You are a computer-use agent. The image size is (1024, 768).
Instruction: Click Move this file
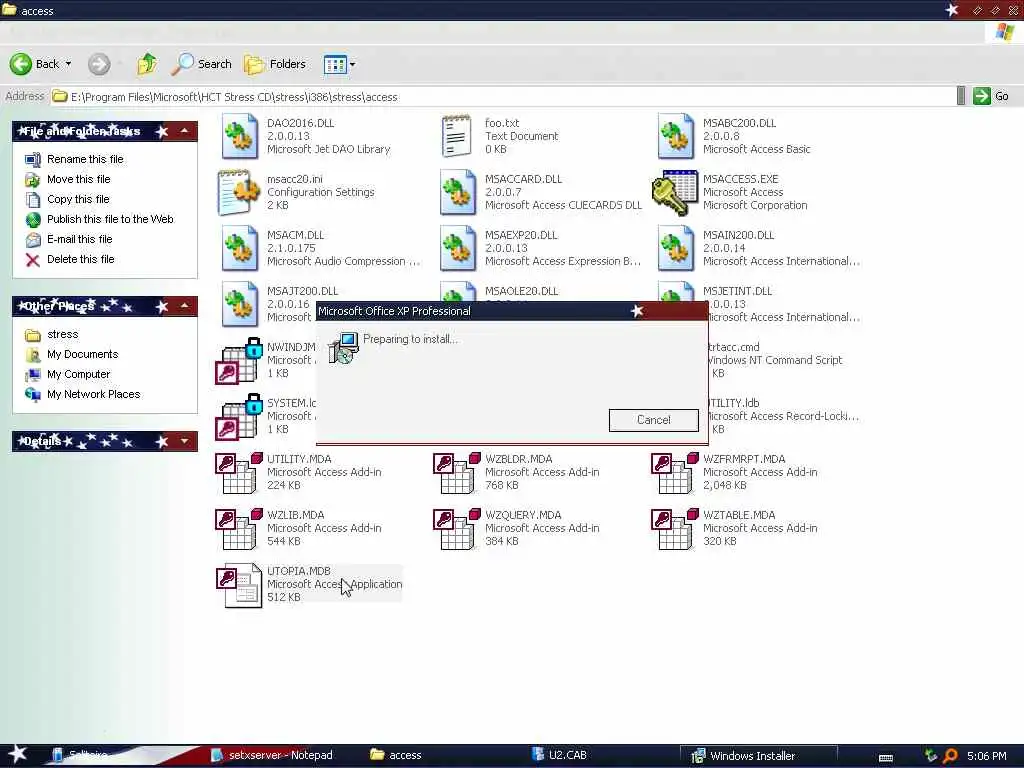[78, 179]
